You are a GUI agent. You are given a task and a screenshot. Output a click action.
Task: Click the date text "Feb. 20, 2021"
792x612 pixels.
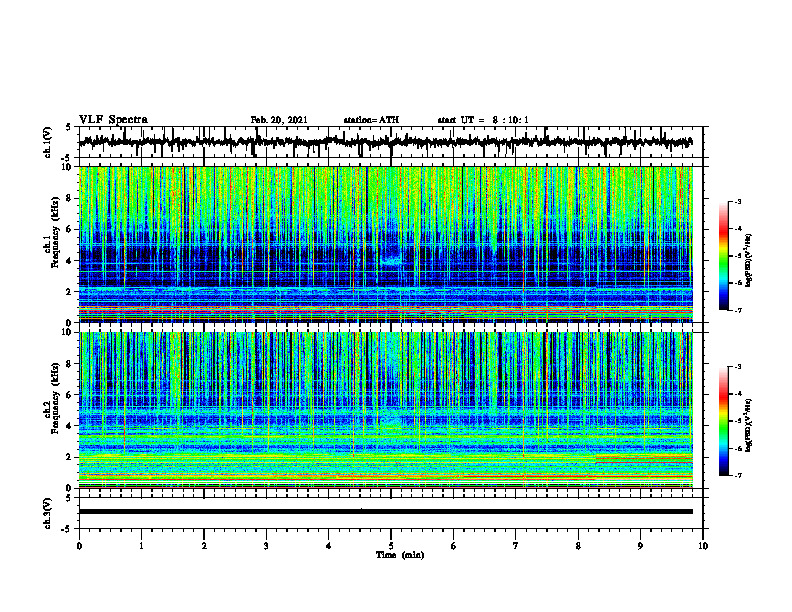pos(279,120)
